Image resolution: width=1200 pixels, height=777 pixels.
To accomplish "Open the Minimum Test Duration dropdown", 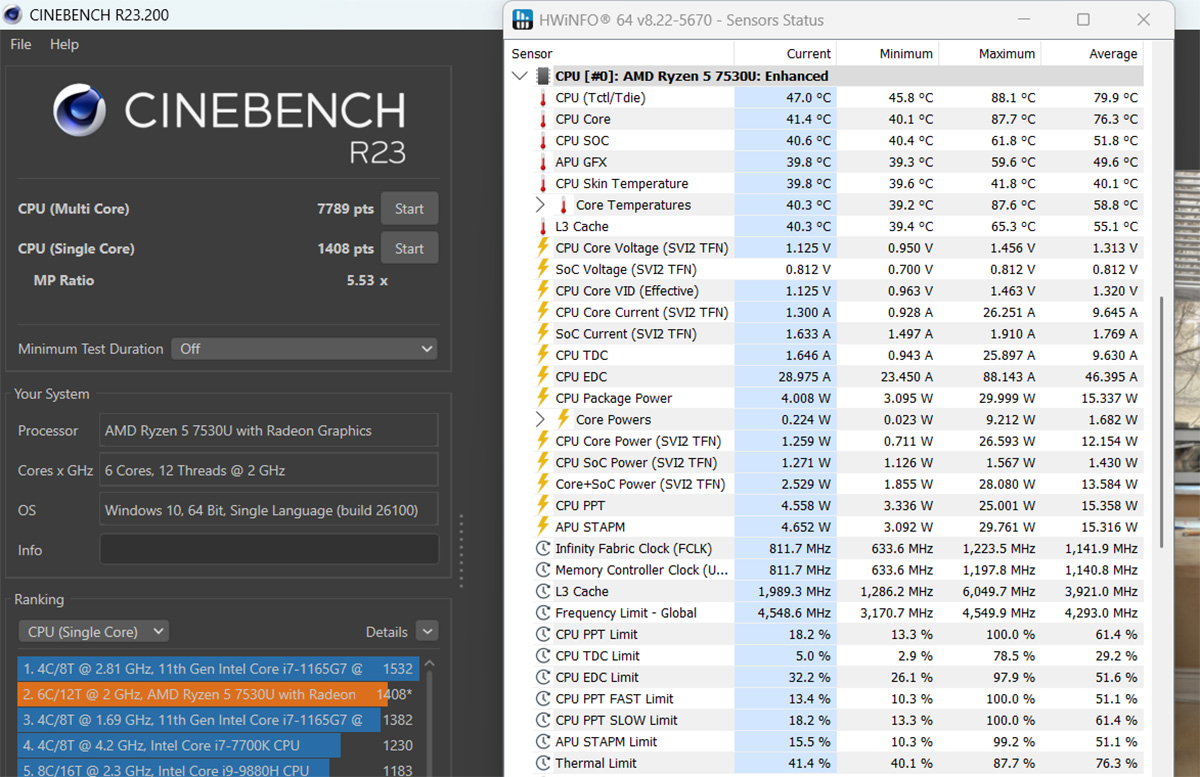I will click(305, 349).
